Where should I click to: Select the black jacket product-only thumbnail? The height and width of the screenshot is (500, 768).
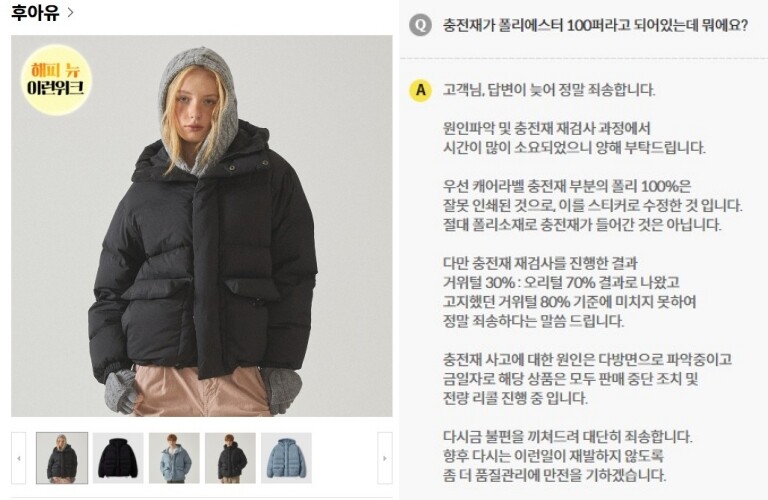click(x=118, y=458)
